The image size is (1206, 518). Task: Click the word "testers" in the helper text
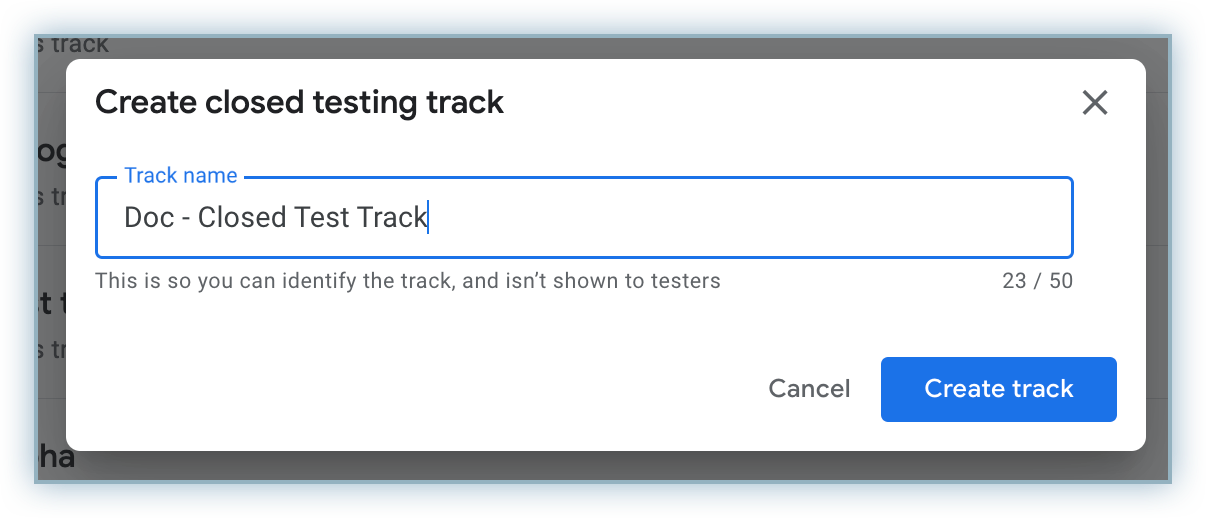pyautogui.click(x=685, y=281)
